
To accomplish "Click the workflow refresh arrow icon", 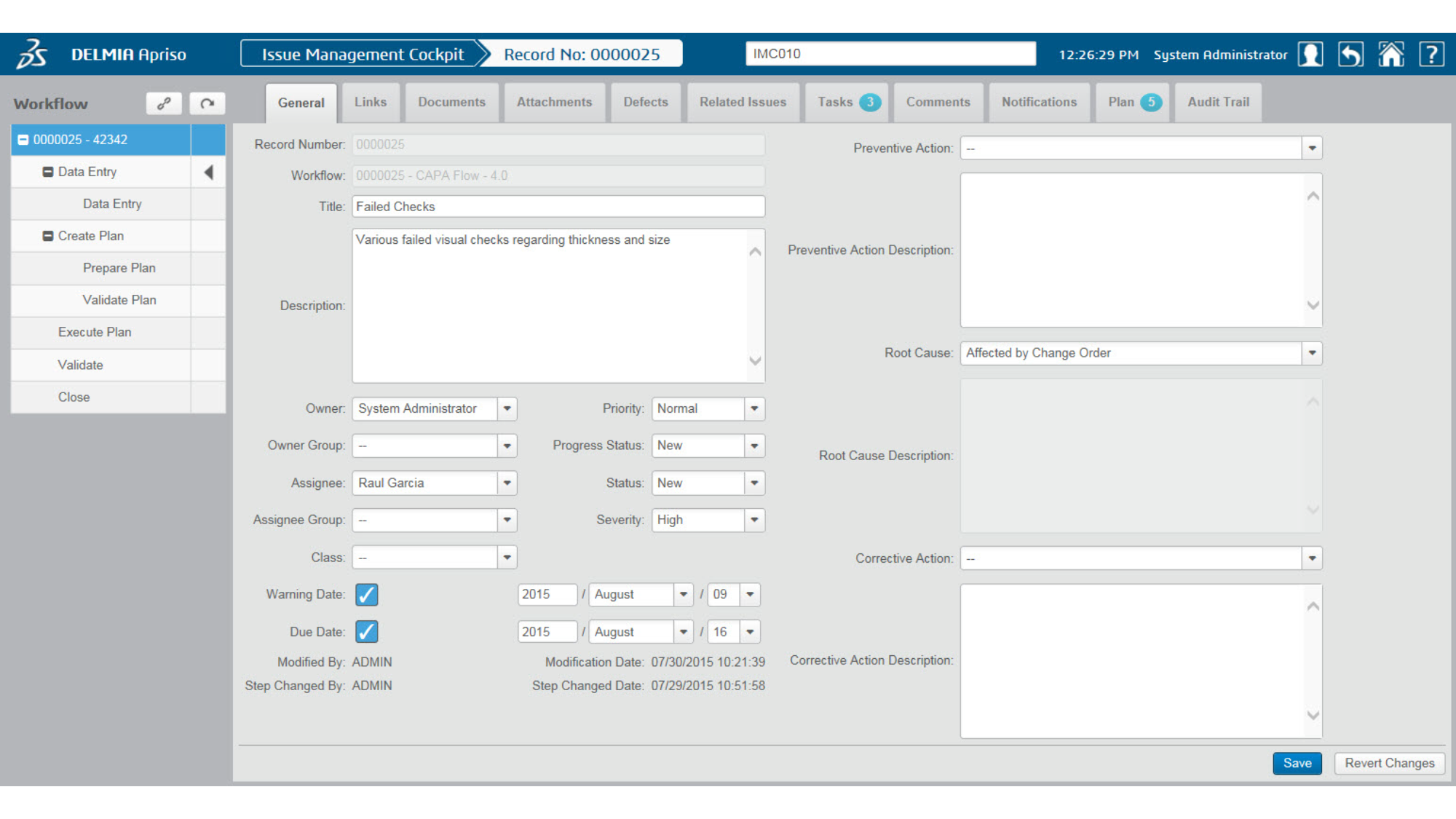I will 207,103.
